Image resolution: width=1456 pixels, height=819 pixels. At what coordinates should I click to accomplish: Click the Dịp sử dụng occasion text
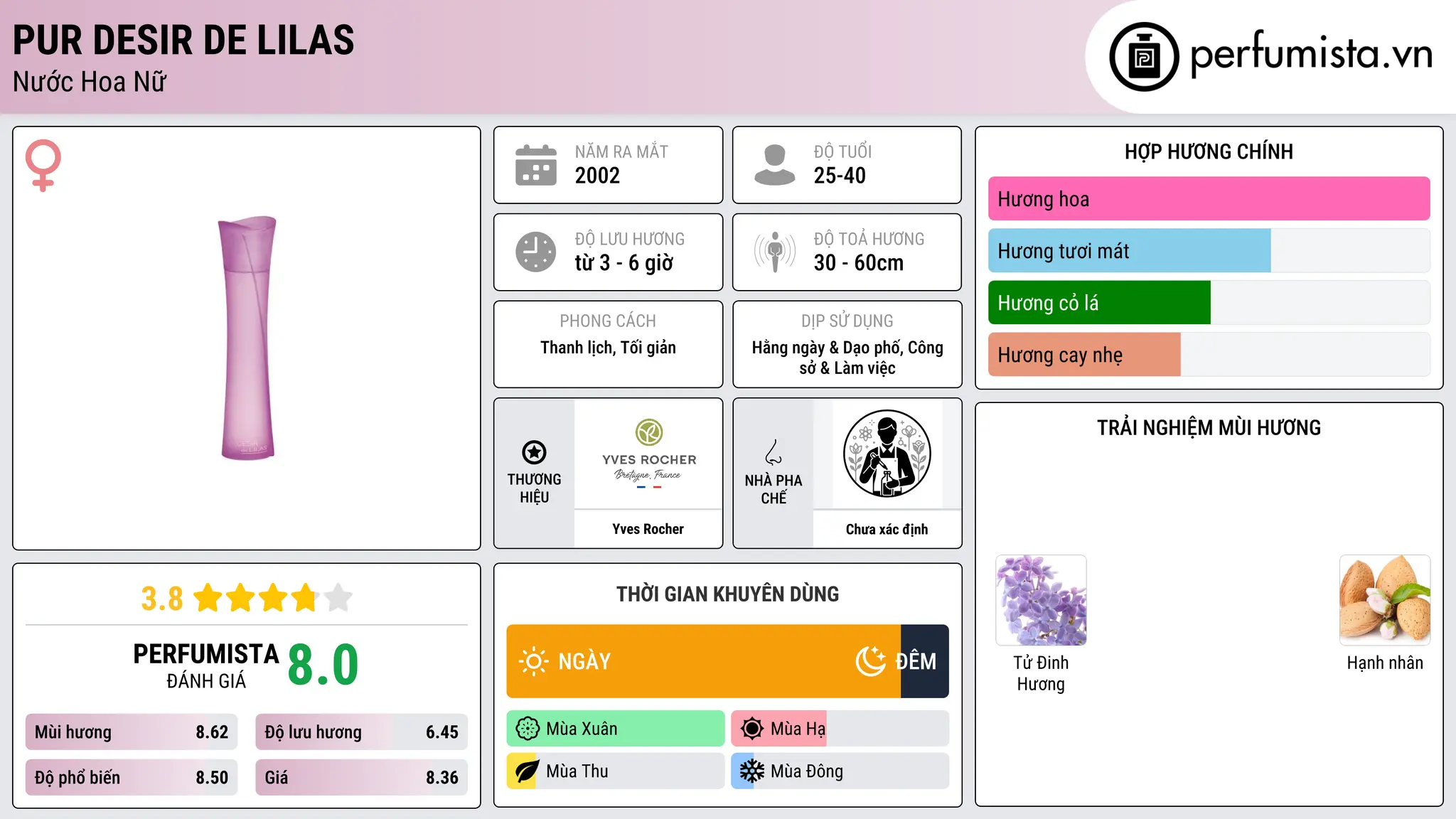tap(847, 358)
